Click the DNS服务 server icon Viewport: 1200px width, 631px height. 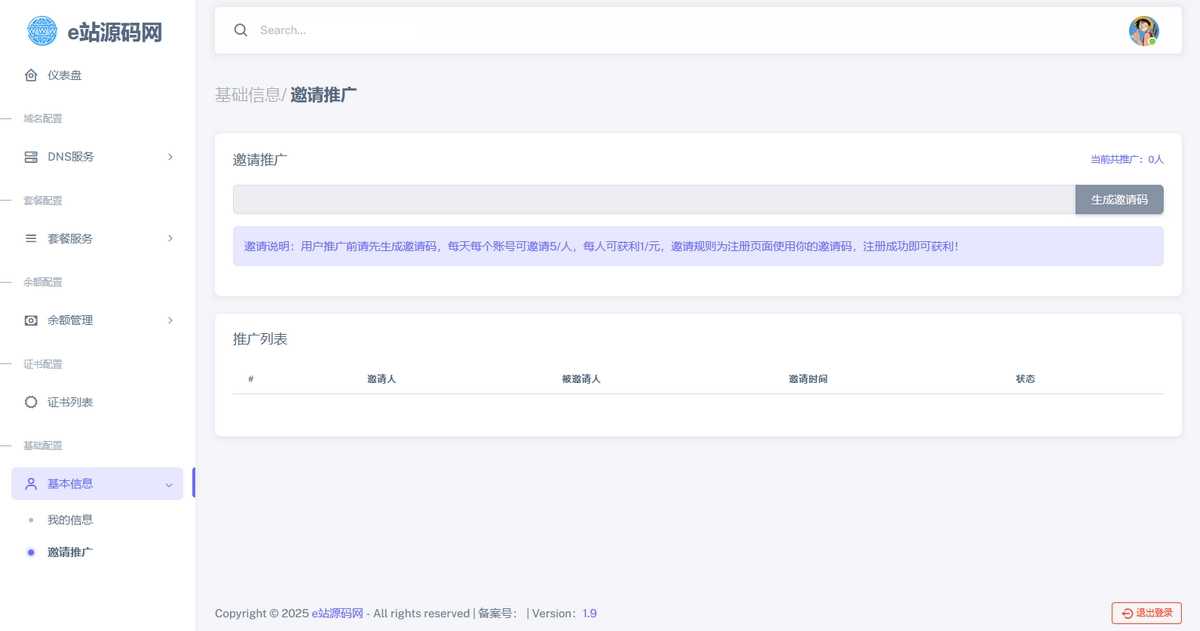[x=31, y=157]
